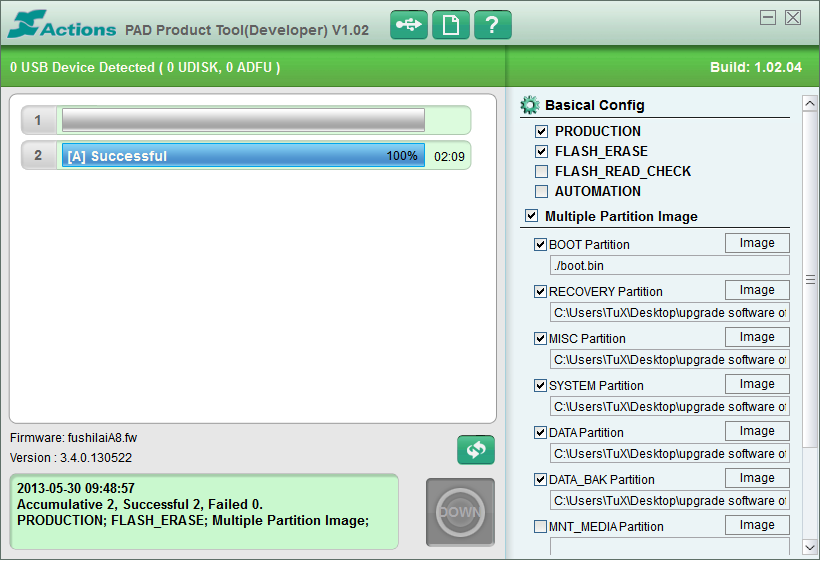
Task: Click Image button for SYSTEM Partition
Action: pyautogui.click(x=757, y=384)
